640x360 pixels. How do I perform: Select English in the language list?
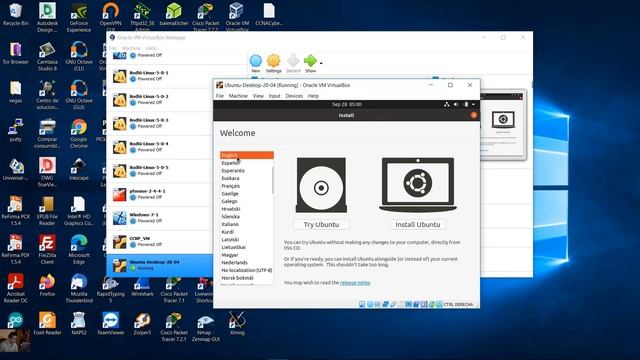click(x=247, y=155)
